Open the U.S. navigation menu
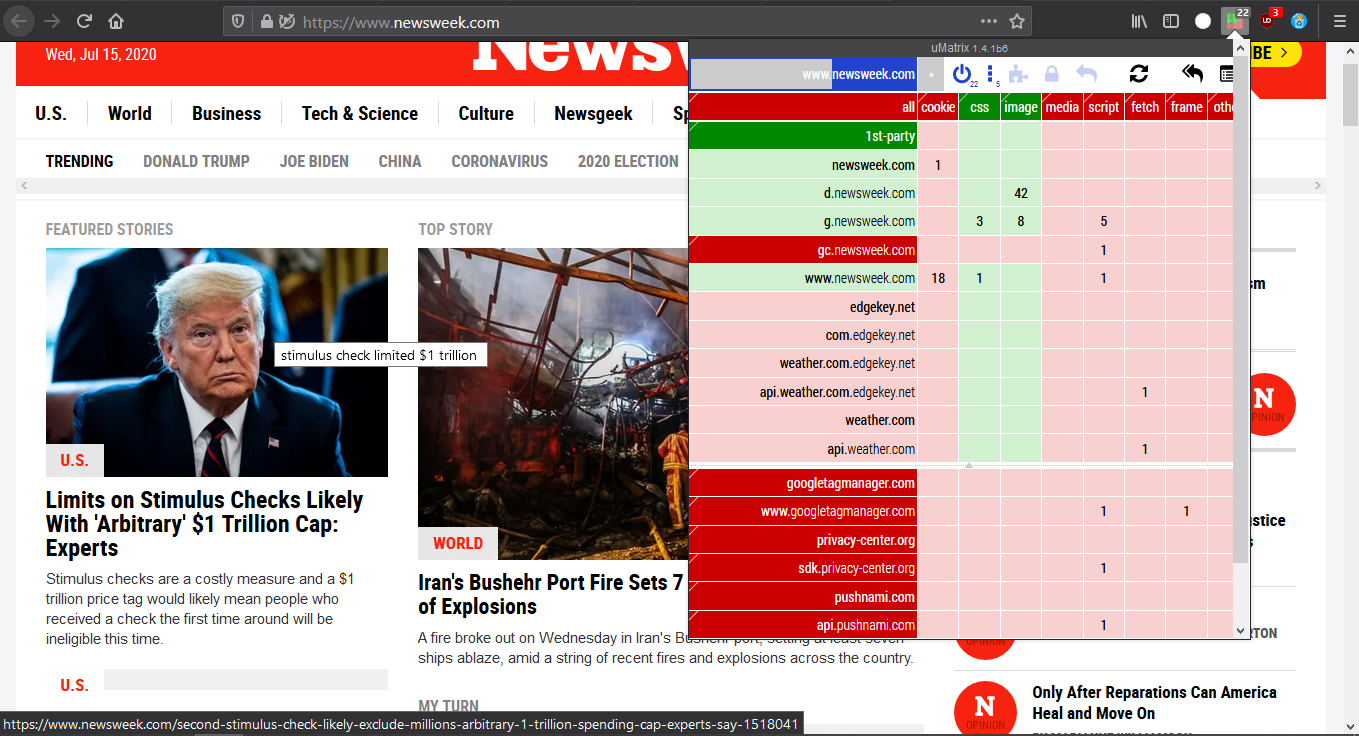Viewport: 1359px width, 736px height. (51, 114)
